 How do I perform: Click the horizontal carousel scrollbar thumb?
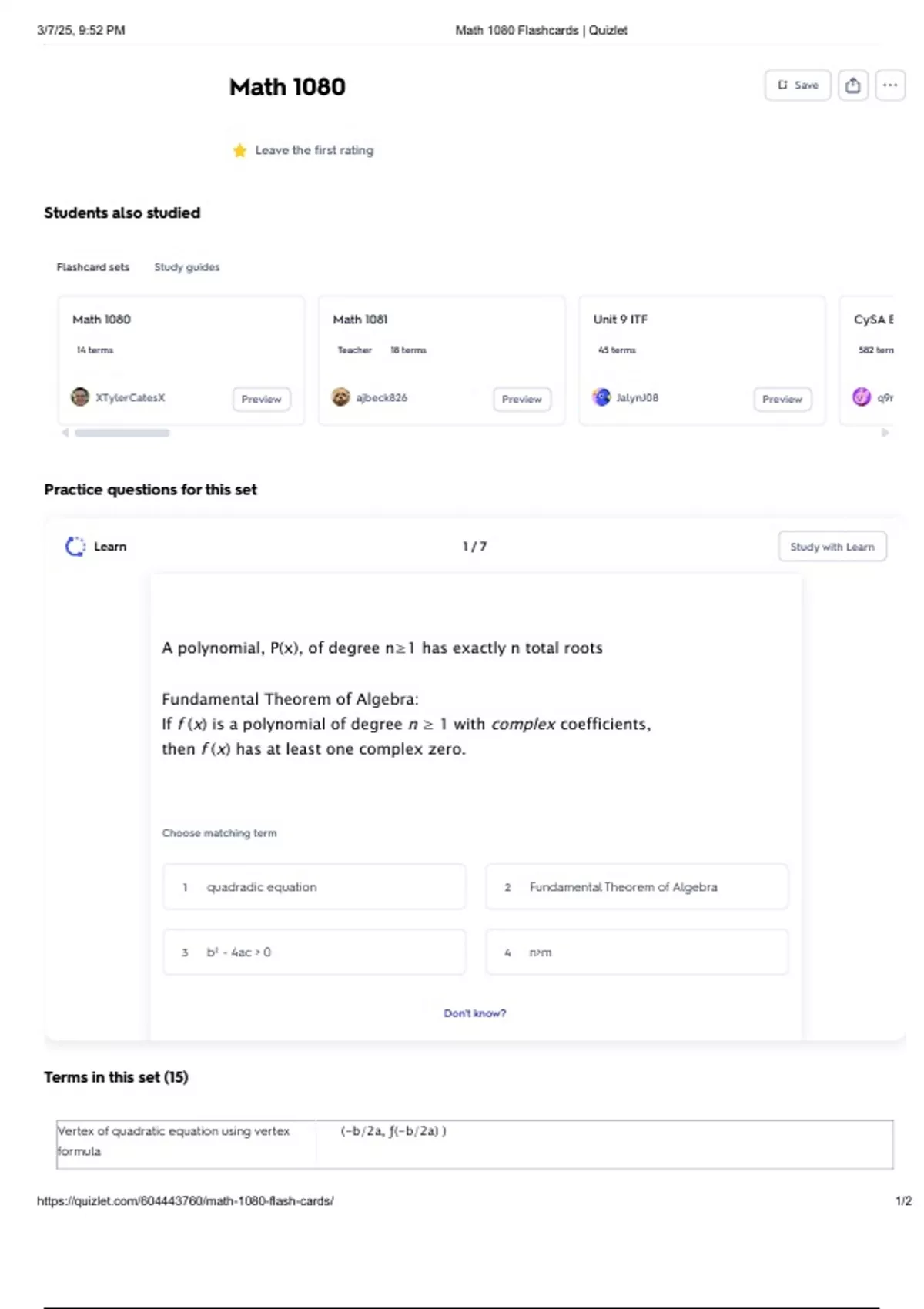(122, 433)
